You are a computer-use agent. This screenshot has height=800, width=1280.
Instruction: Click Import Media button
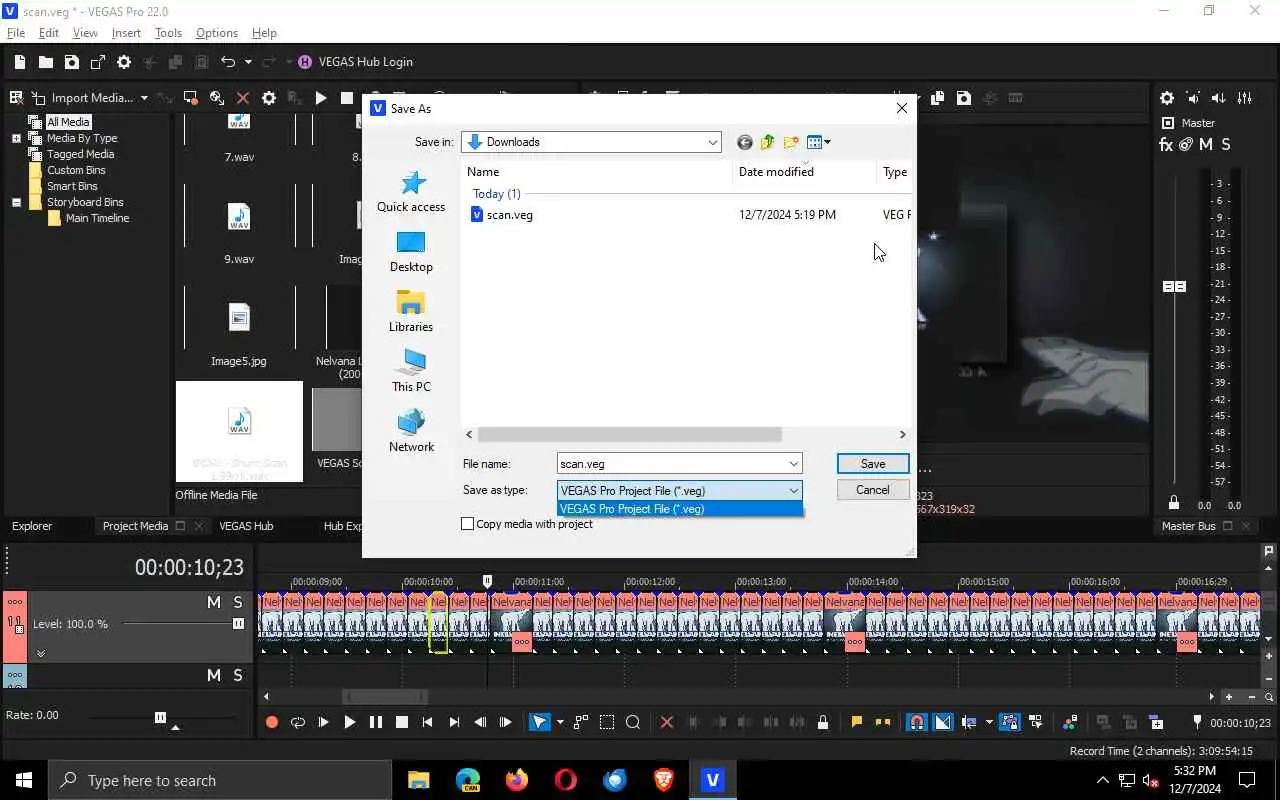pyautogui.click(x=82, y=98)
